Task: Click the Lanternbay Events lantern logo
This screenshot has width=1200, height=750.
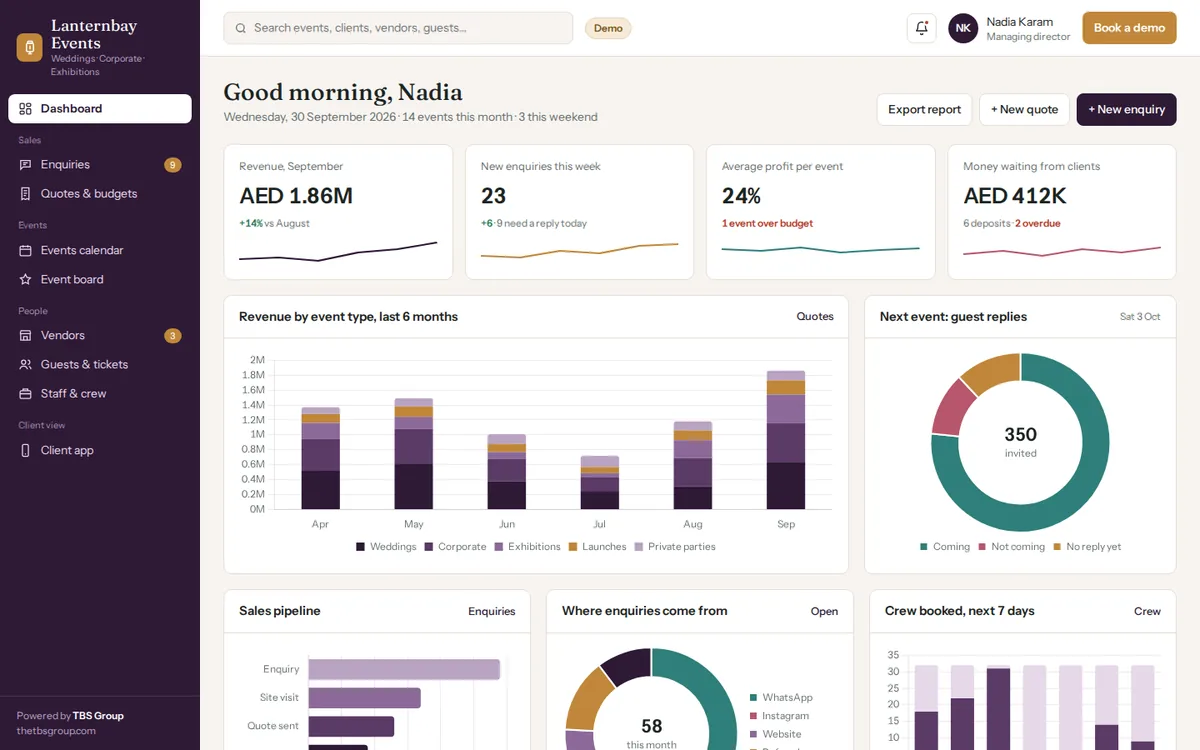Action: click(x=30, y=47)
